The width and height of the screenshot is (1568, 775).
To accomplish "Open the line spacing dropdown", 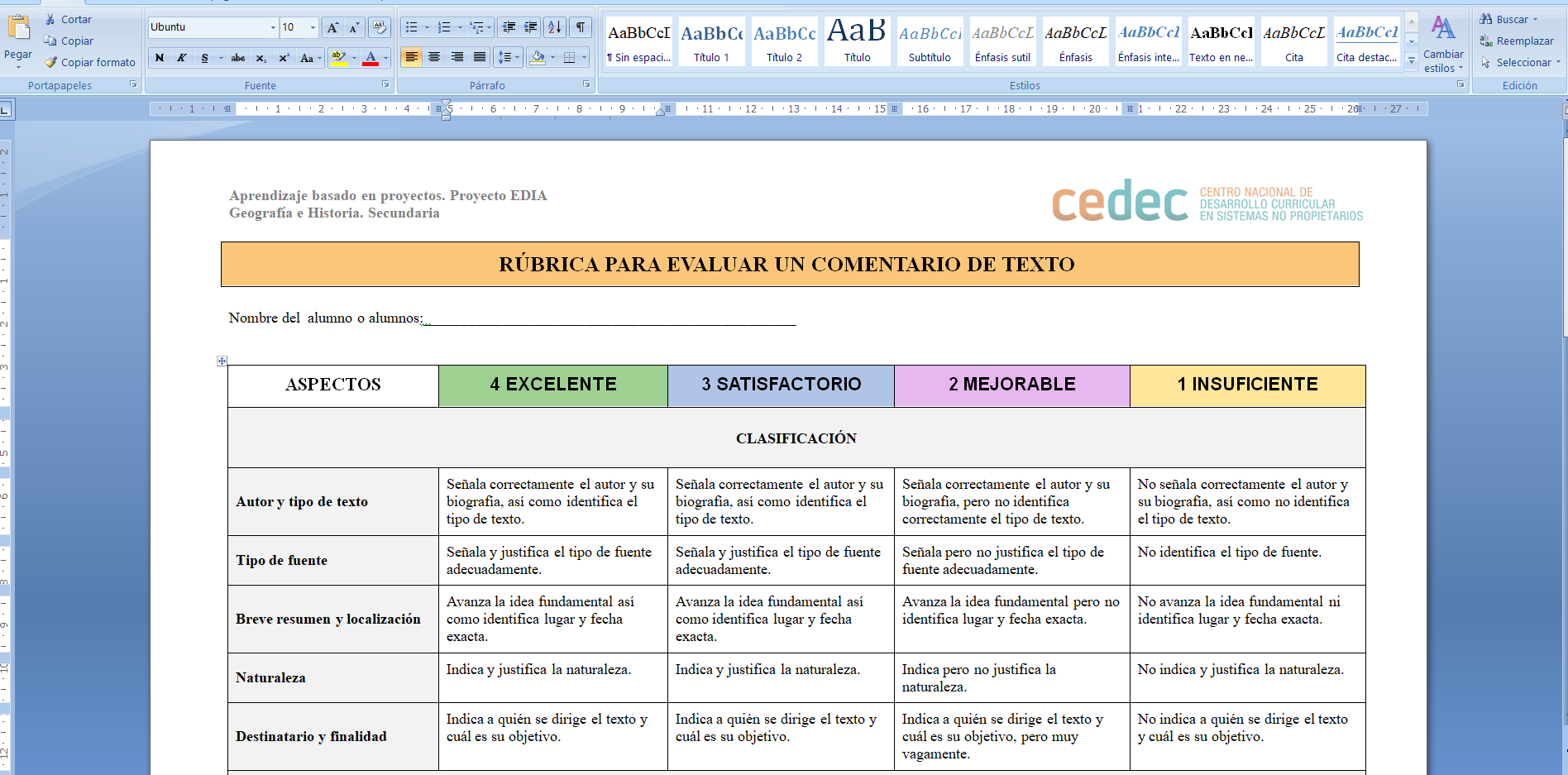I will point(507,57).
